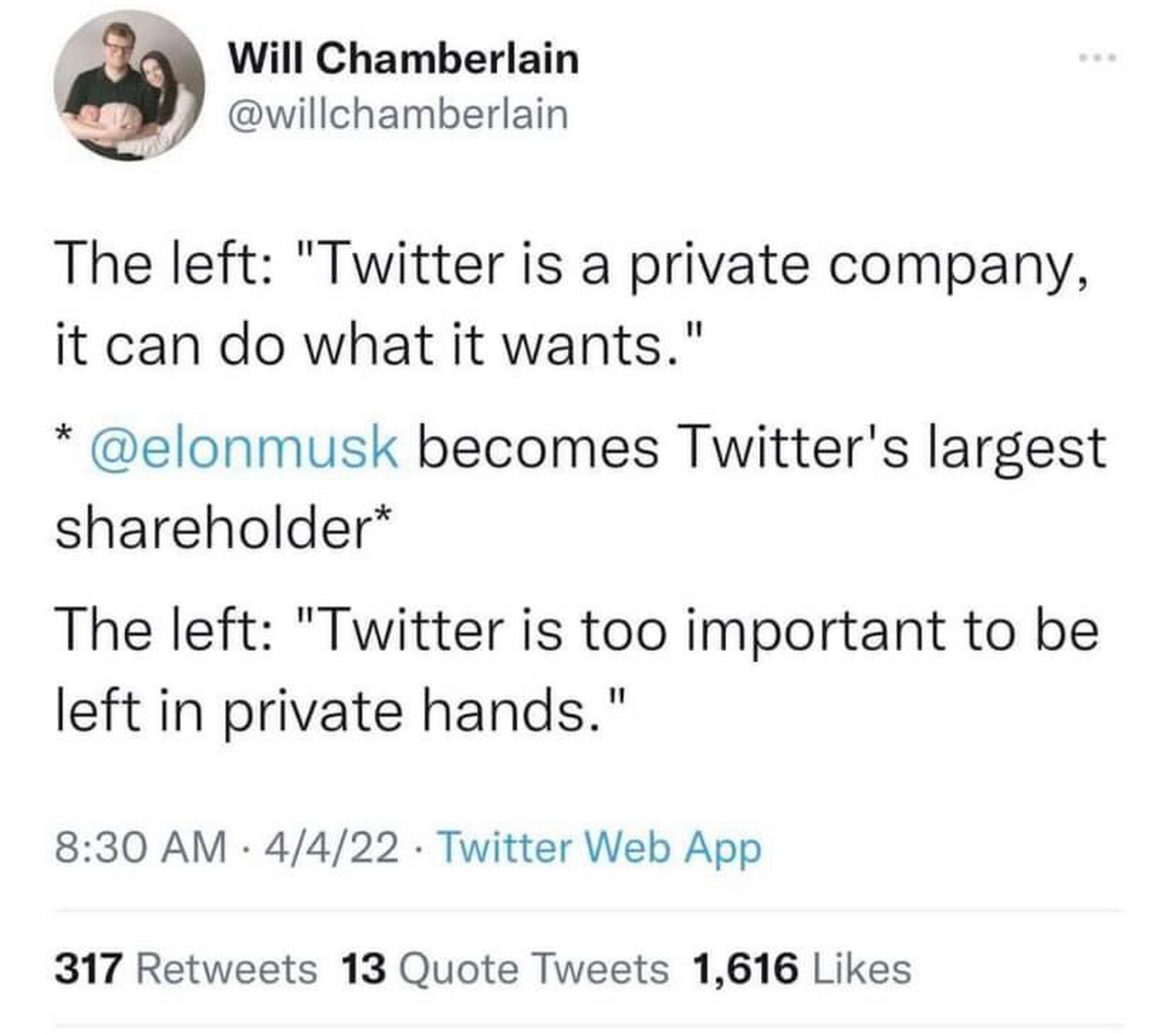Viewport: 1176px width, 1034px height.
Task: Click the word "Retweets" label
Action: tap(226, 969)
